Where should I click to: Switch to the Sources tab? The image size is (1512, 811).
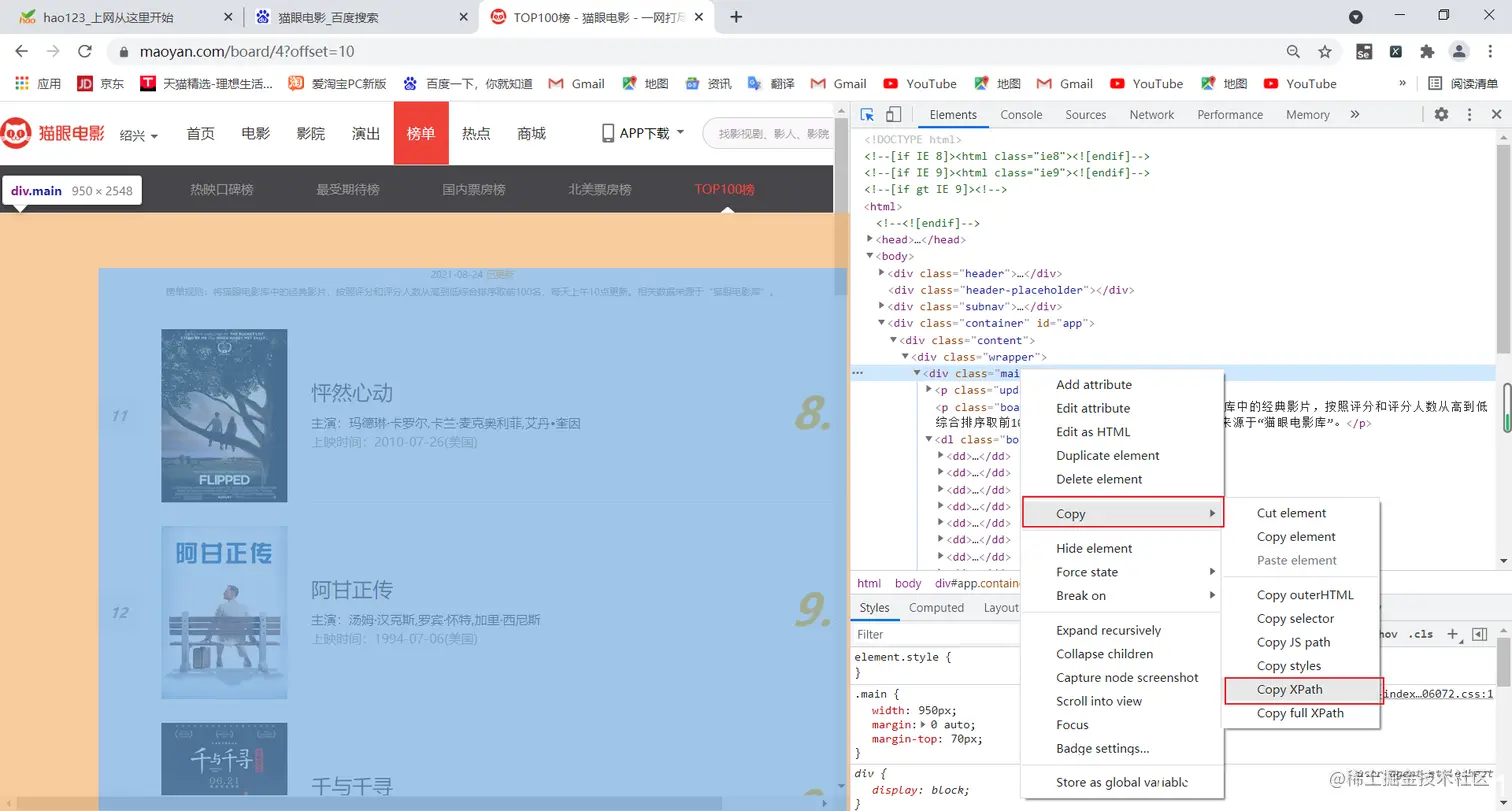[x=1085, y=115]
